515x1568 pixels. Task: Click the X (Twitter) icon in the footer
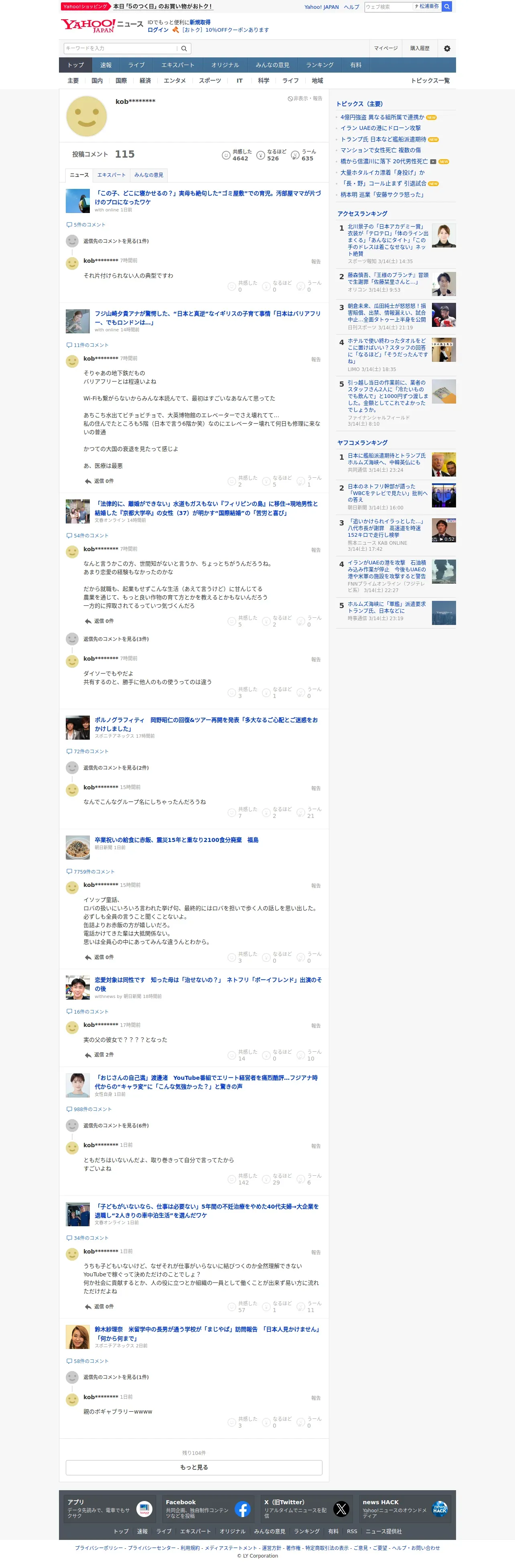click(341, 1509)
